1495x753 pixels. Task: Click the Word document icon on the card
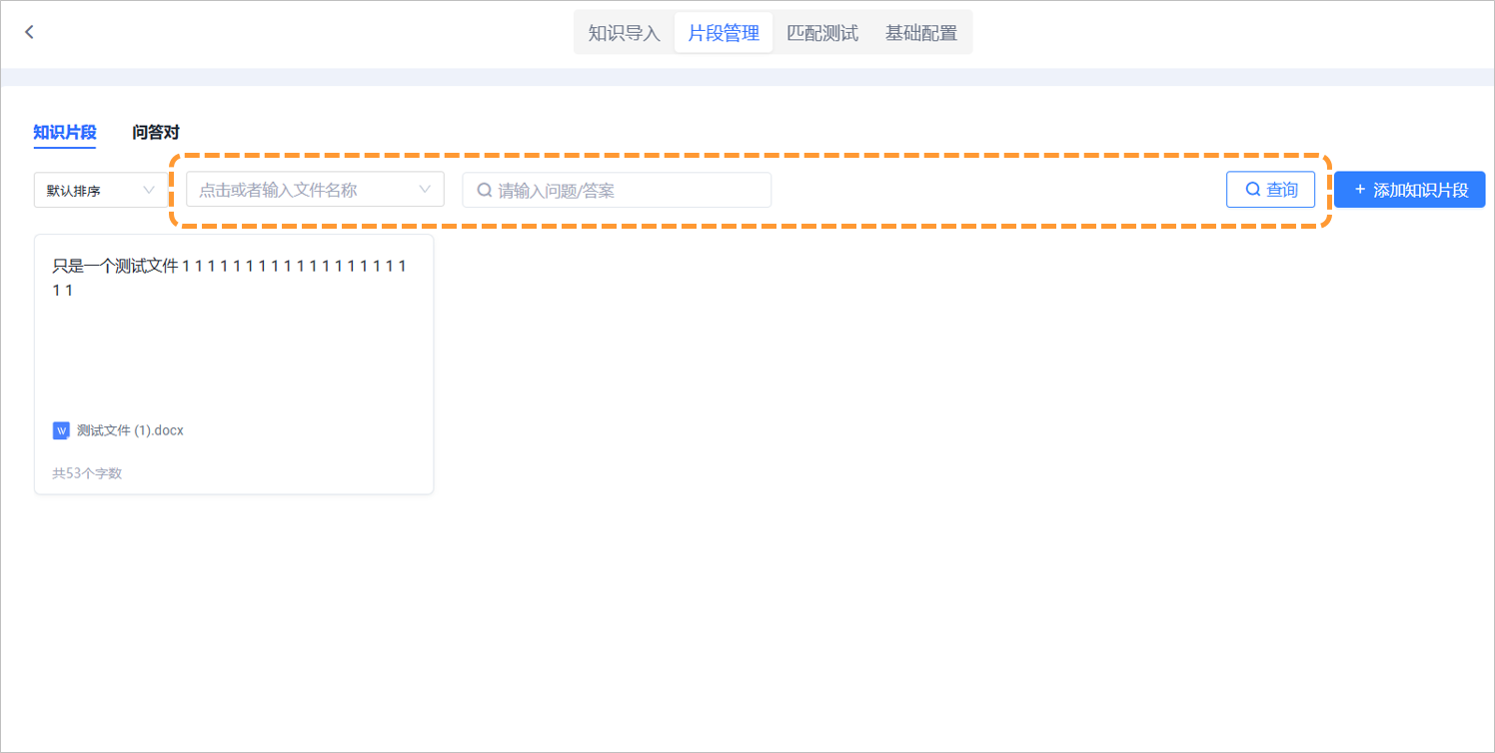(x=60, y=430)
